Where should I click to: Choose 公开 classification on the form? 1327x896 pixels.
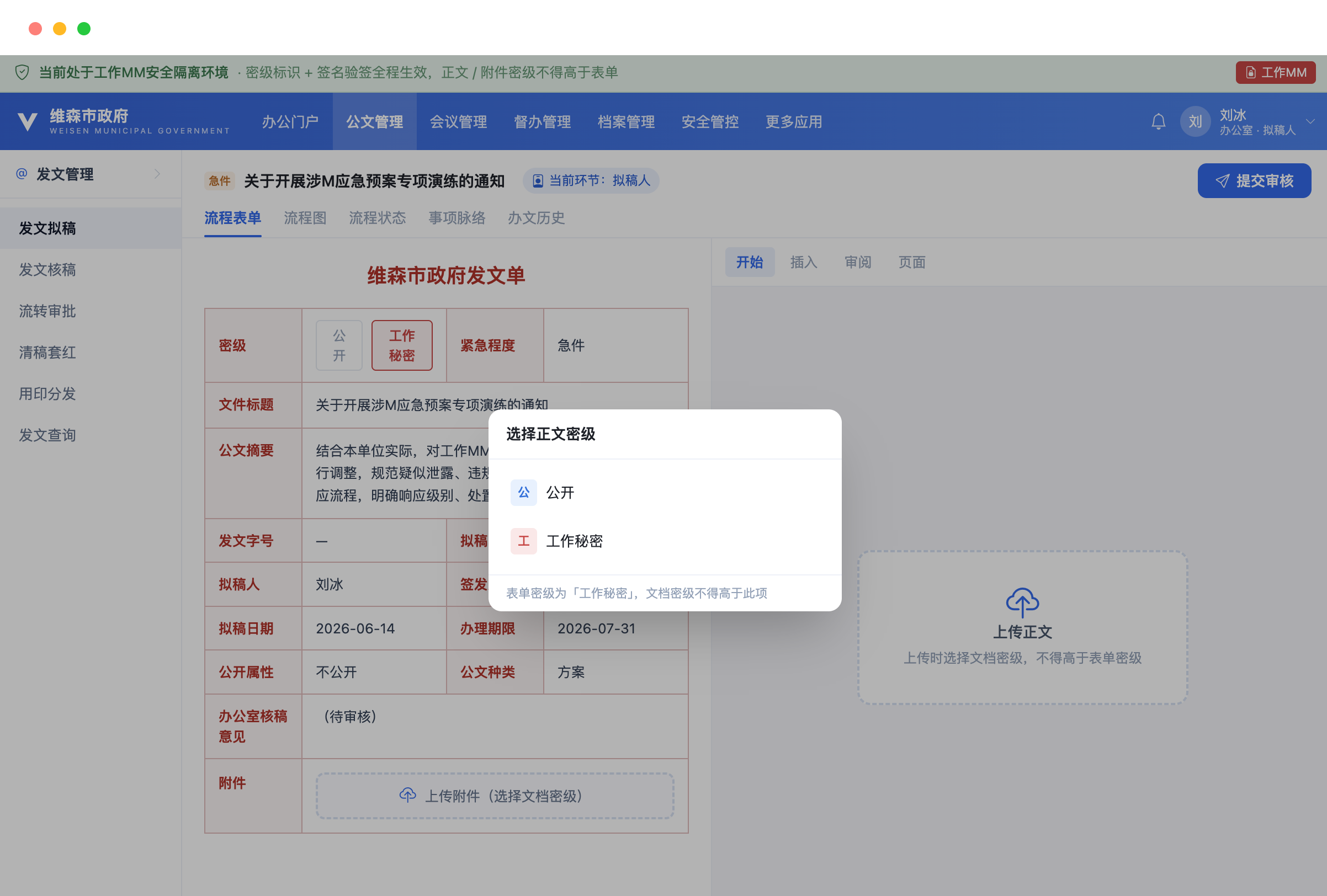[339, 345]
